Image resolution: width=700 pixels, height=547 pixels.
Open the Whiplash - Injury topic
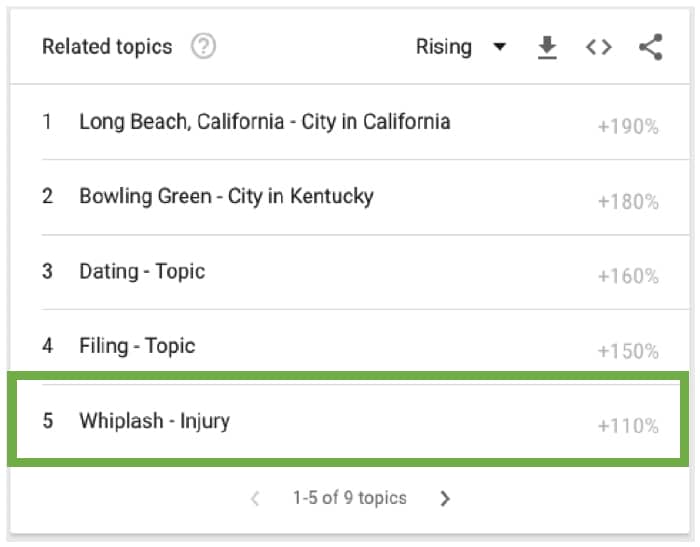coord(154,421)
